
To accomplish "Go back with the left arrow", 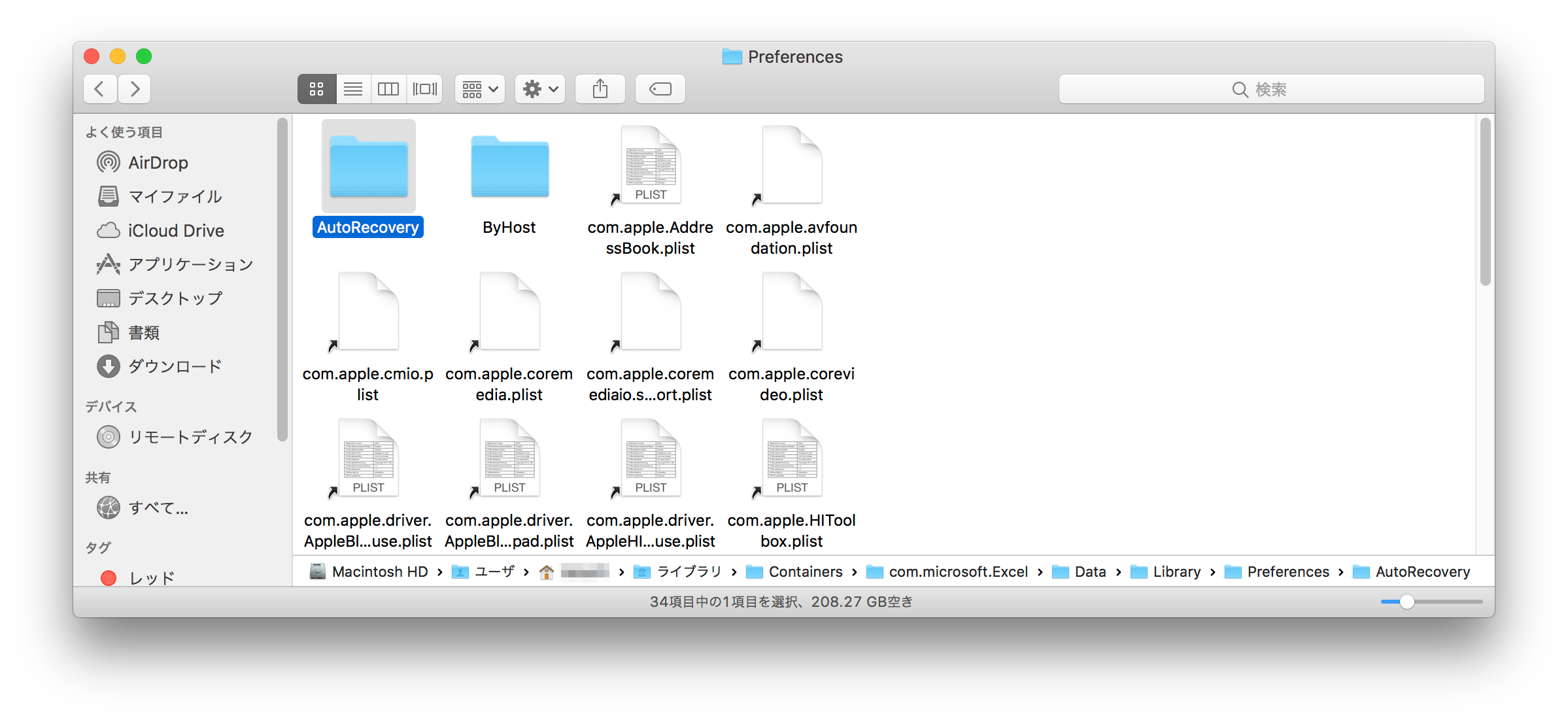I will click(x=100, y=89).
